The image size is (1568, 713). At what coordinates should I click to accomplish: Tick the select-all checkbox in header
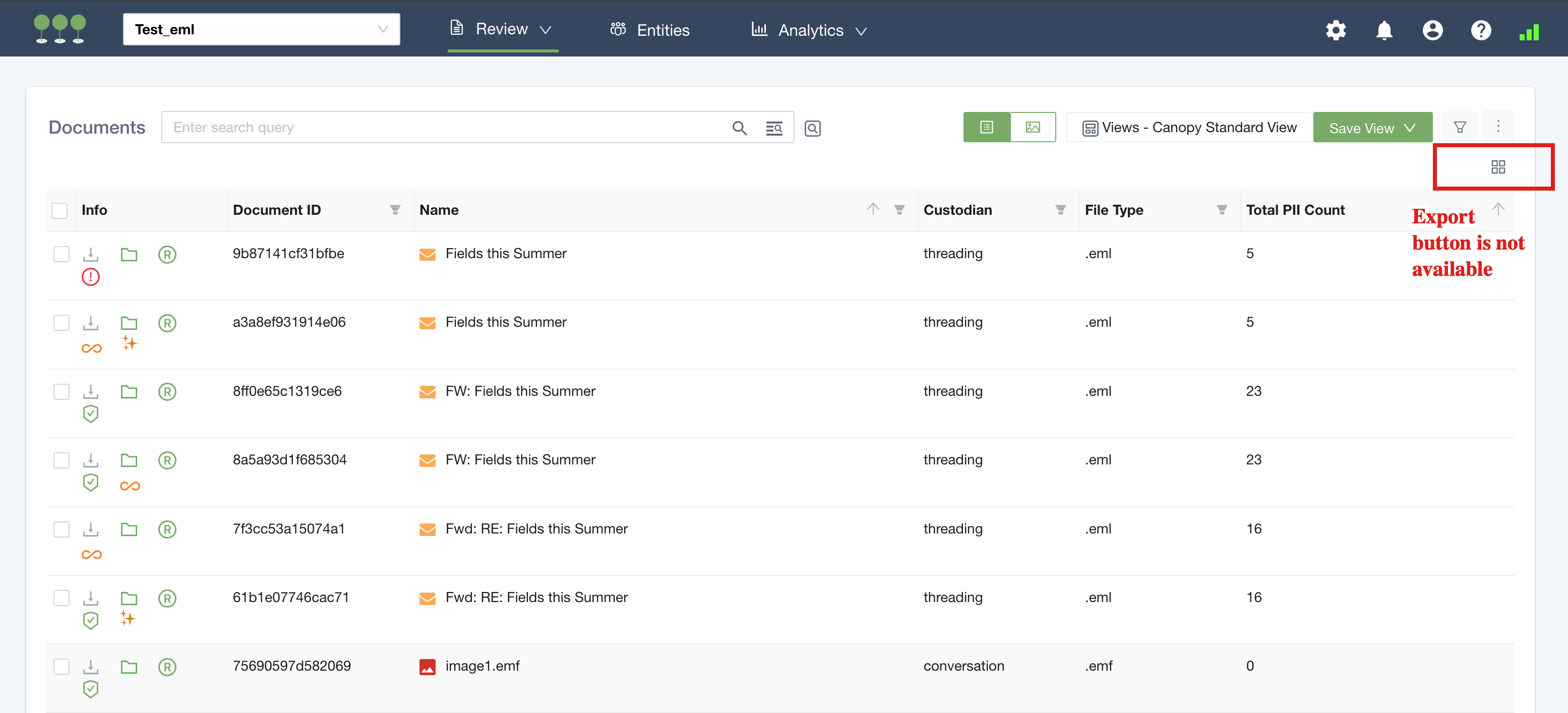[x=59, y=210]
